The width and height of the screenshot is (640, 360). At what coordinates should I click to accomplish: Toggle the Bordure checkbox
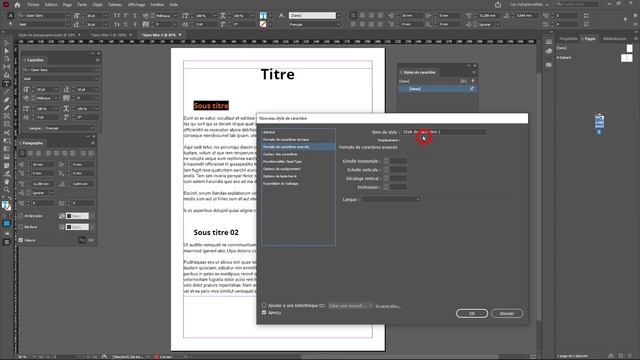point(21,227)
